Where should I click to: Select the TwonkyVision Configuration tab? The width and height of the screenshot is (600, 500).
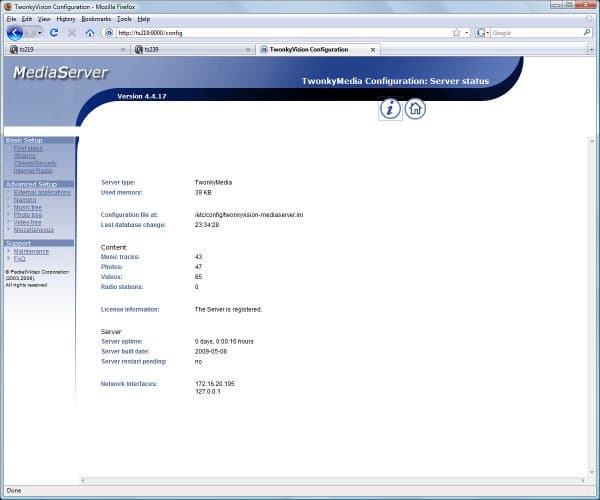pos(318,50)
